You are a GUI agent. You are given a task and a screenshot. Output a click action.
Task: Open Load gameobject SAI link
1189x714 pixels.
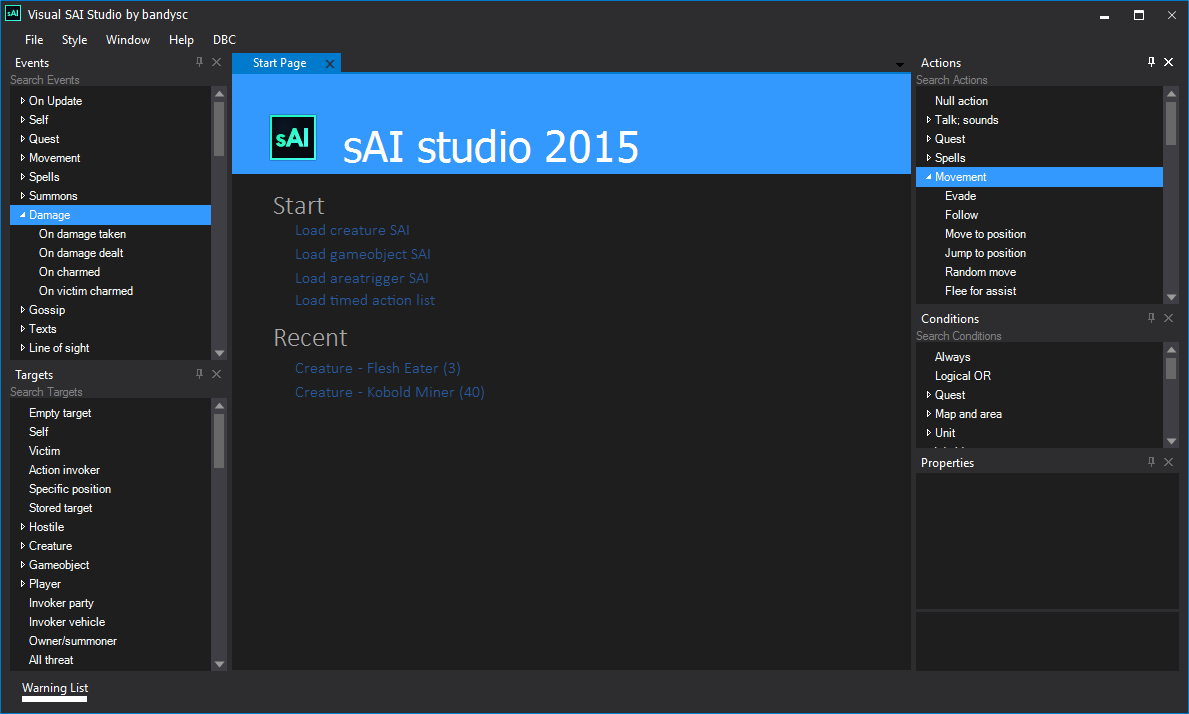(362, 255)
